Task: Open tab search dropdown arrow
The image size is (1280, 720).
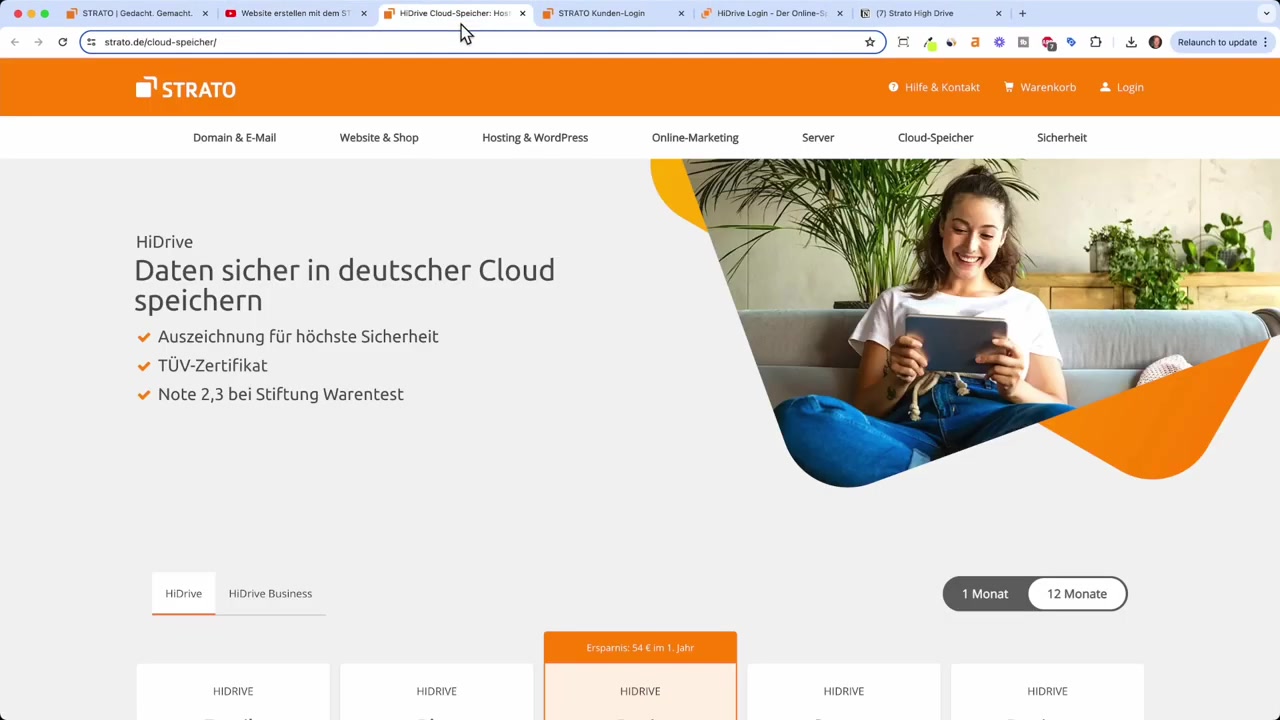Action: click(1266, 13)
